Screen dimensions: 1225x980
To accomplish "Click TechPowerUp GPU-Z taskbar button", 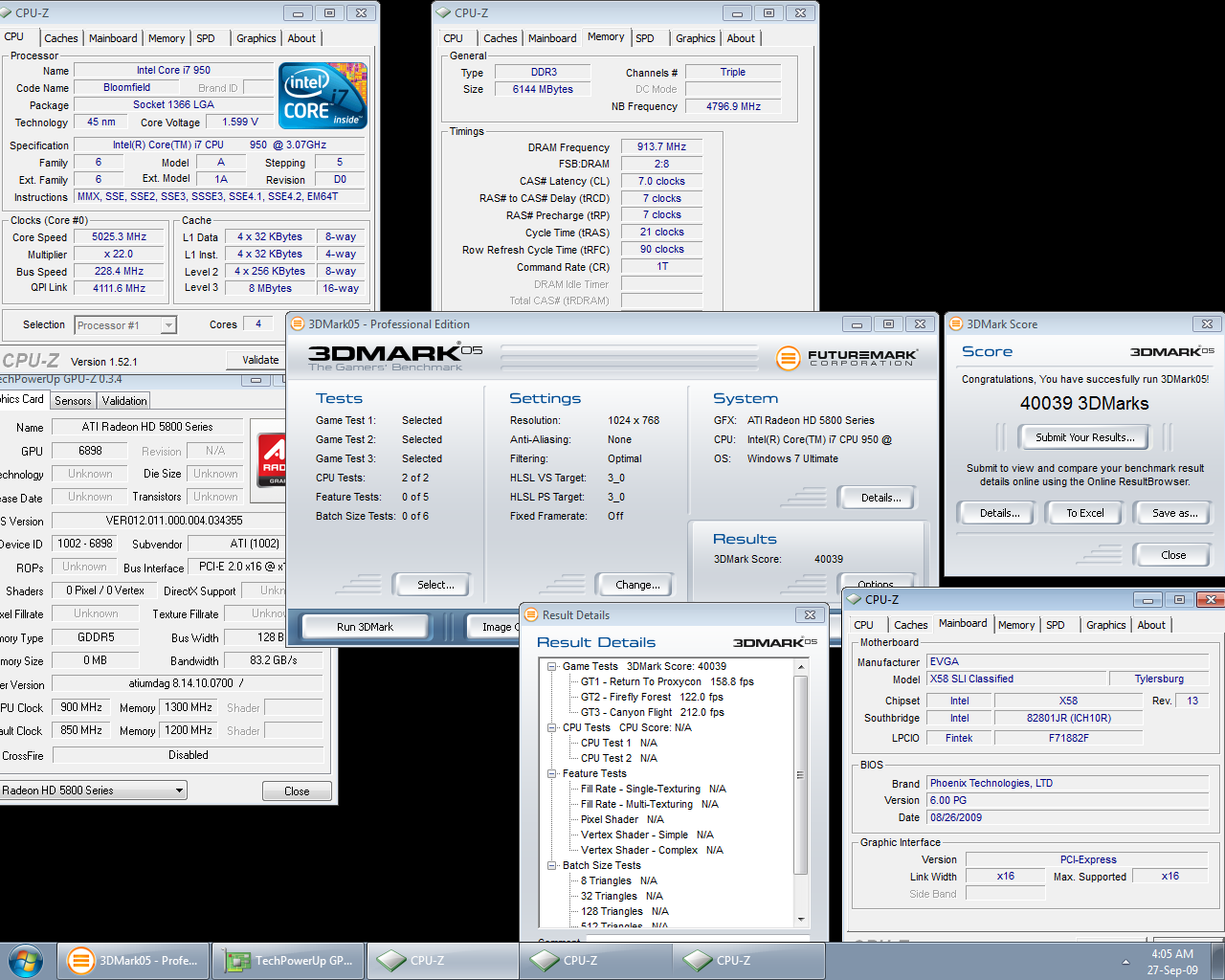I will [288, 961].
